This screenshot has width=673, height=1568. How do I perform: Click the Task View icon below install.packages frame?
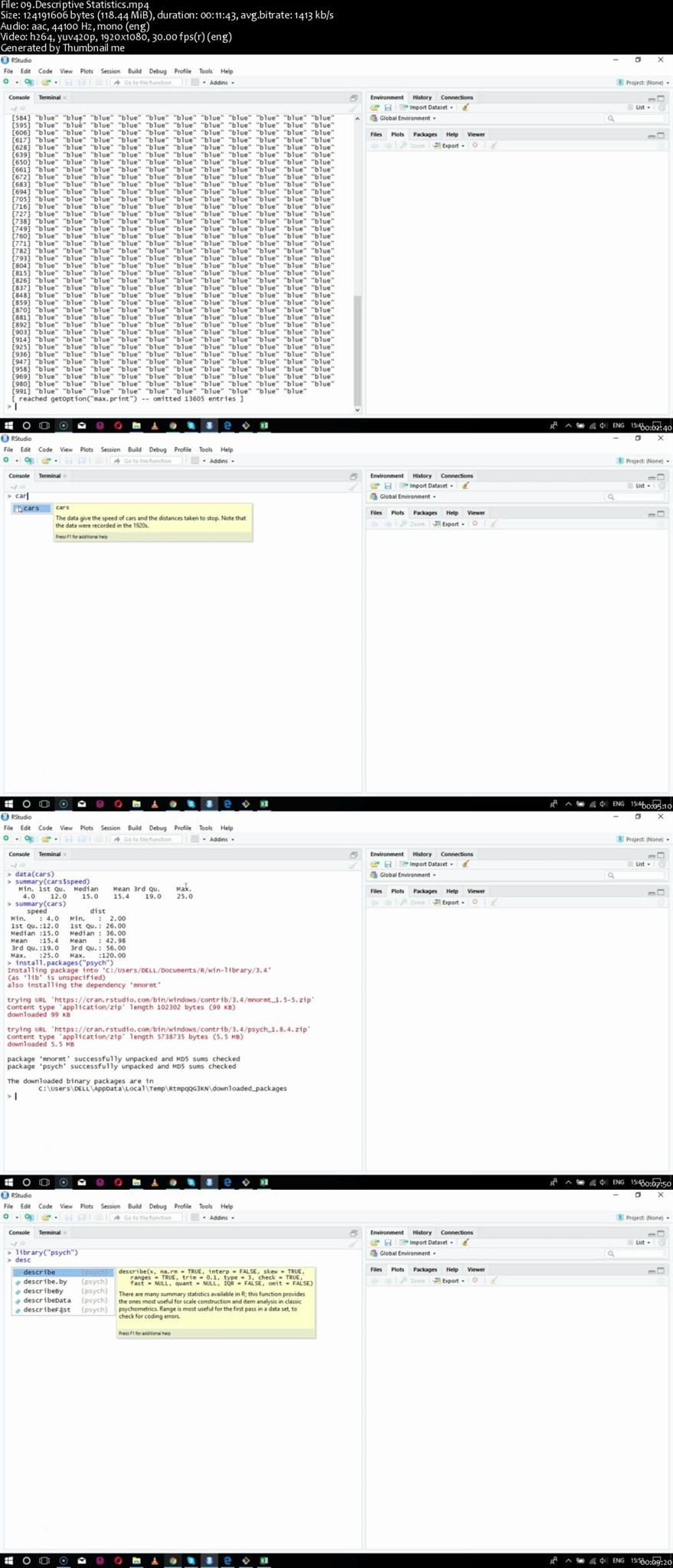click(44, 1182)
